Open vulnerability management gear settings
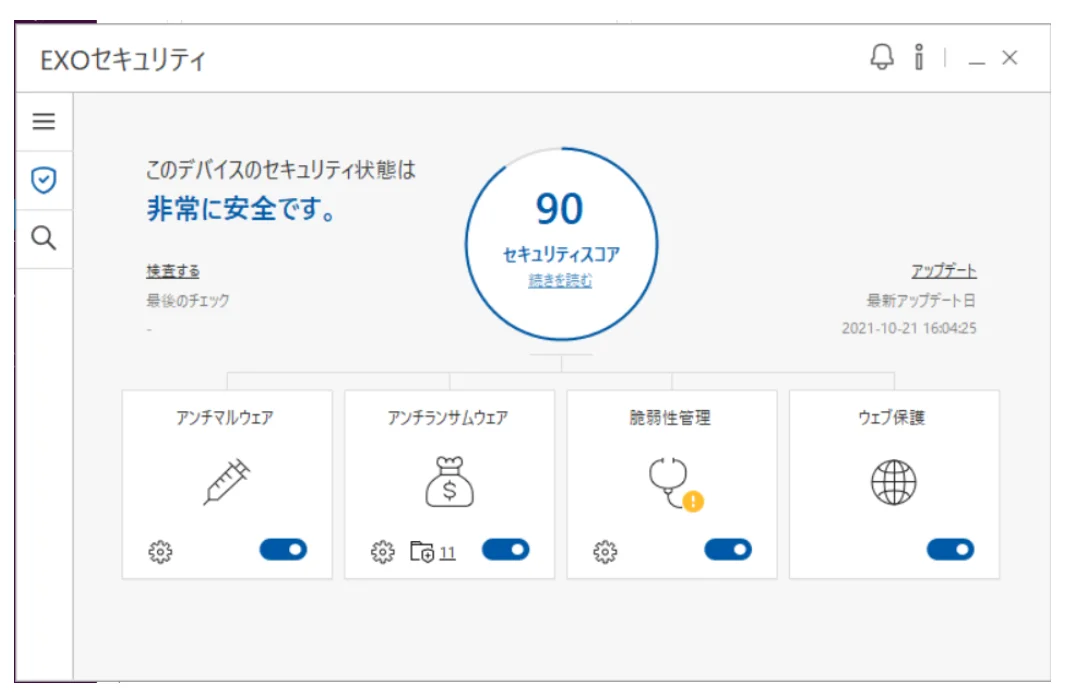Viewport: 1066px width, 694px height. 605,551
